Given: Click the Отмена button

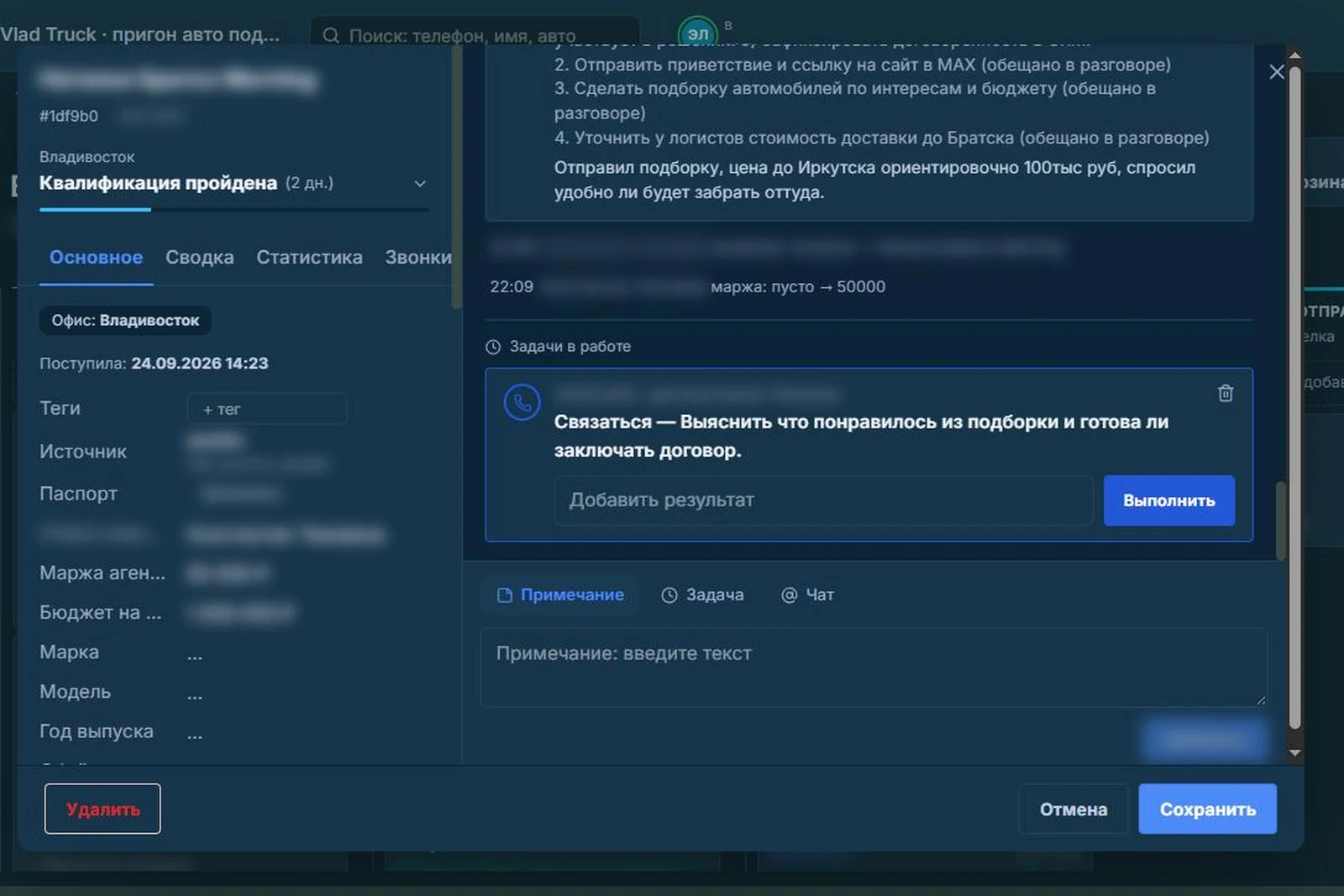Looking at the screenshot, I should tap(1073, 809).
